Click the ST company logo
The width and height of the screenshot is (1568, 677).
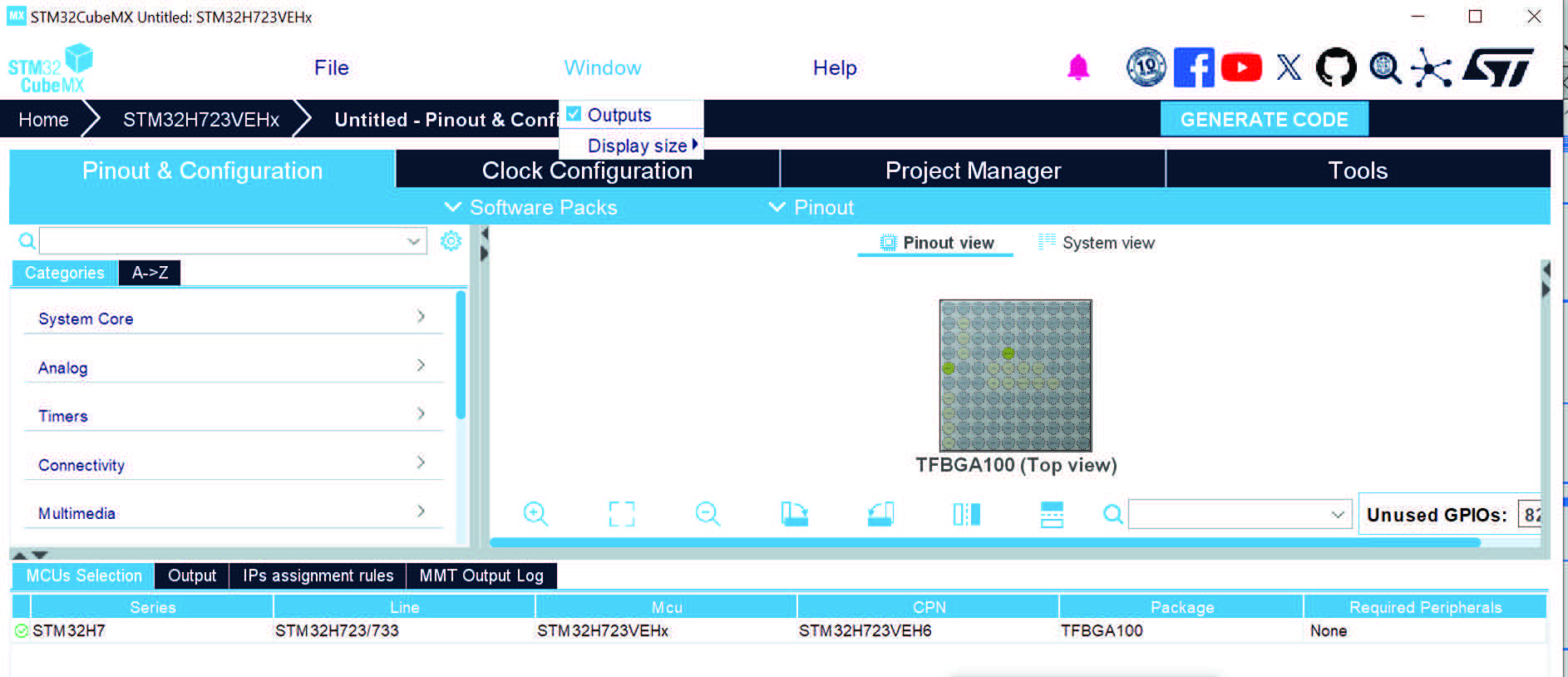[1498, 67]
